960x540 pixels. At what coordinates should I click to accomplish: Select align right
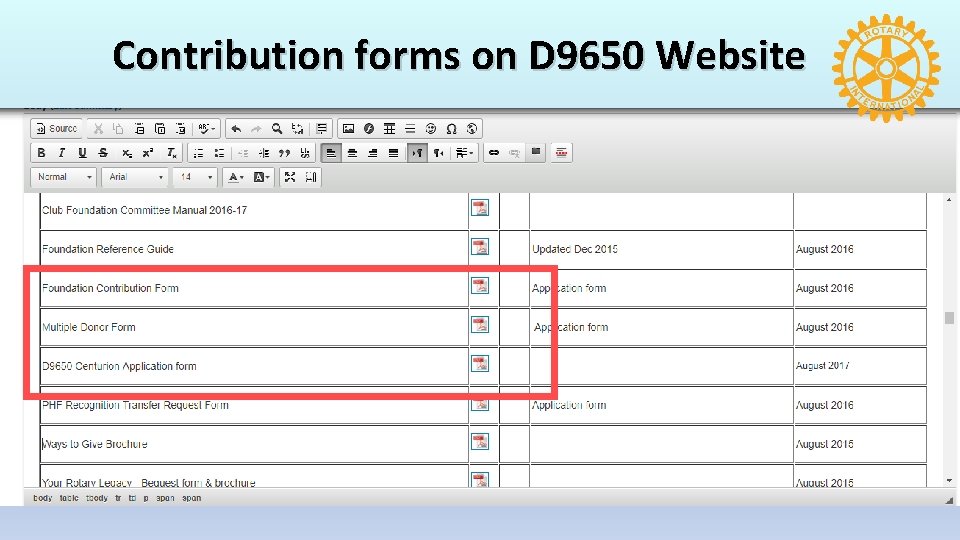point(372,152)
